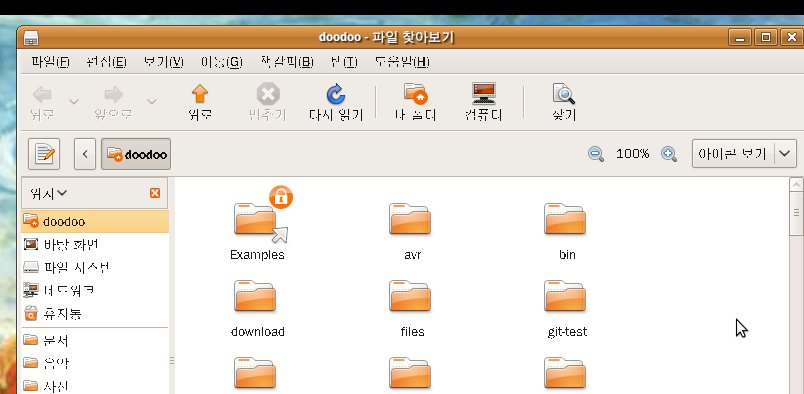Select the Network entry in the sidebar
804x394 pixels.
pos(95,290)
